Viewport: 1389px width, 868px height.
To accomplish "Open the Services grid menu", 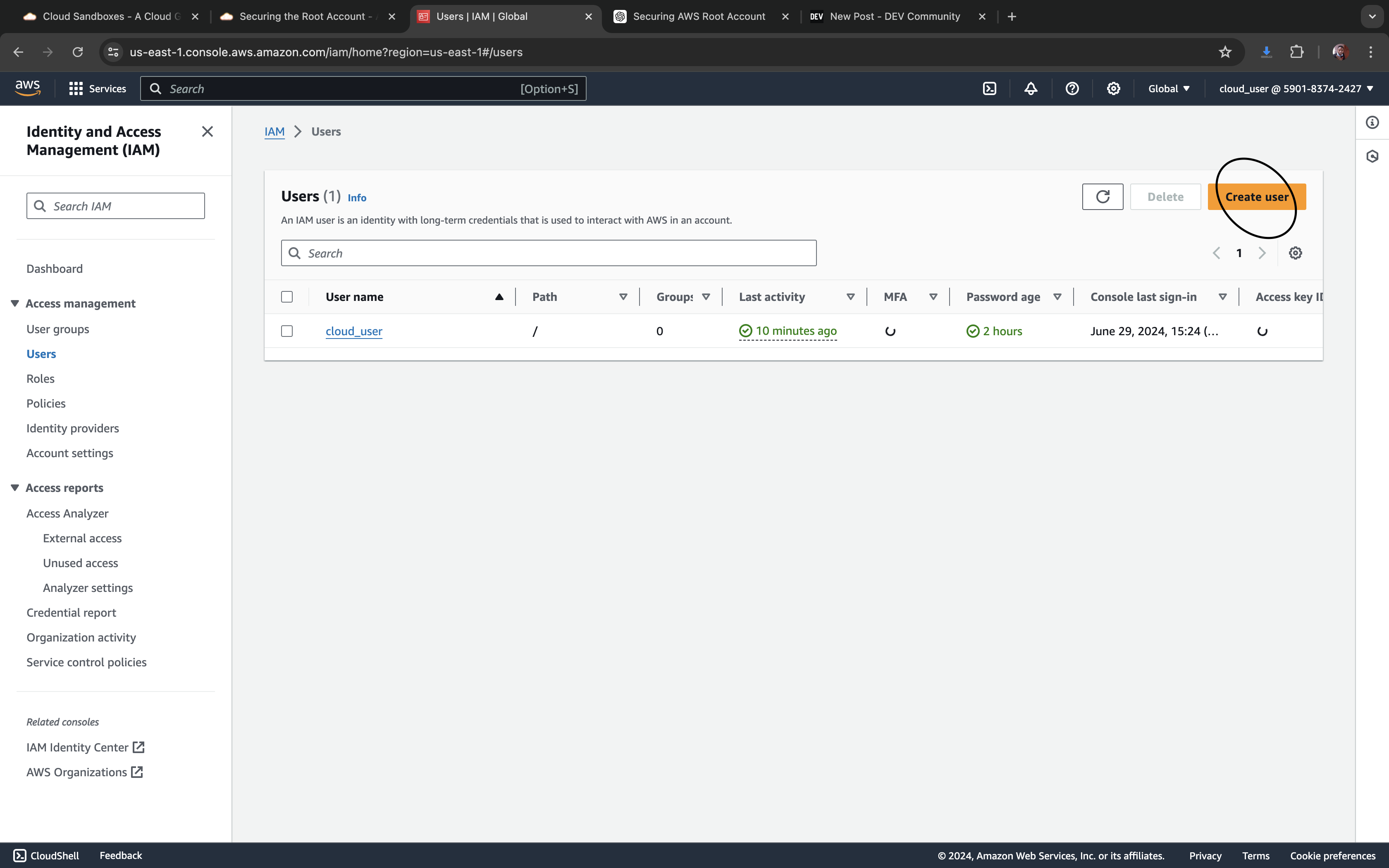I will point(76,88).
